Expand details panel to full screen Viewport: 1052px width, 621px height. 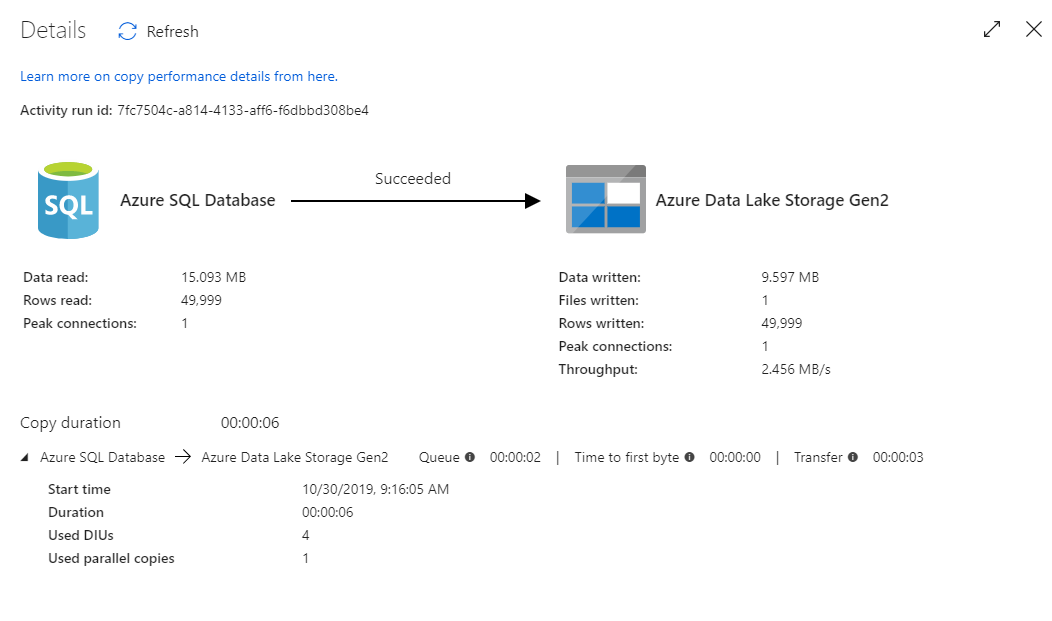(x=992, y=30)
